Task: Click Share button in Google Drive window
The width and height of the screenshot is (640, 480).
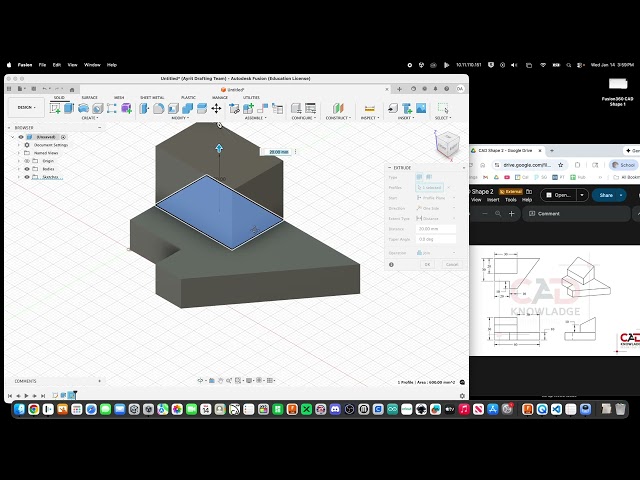Action: click(x=606, y=195)
